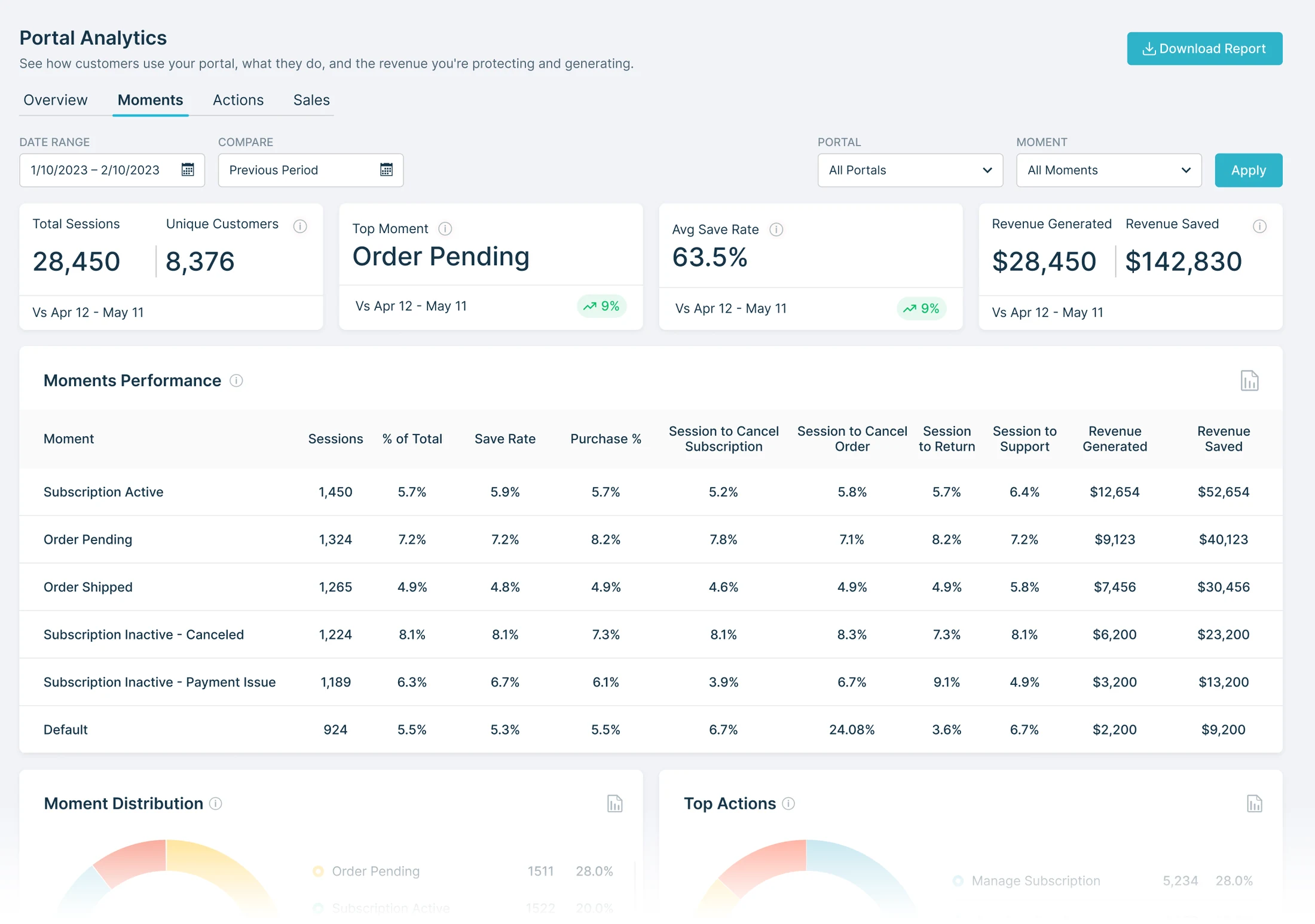Viewport: 1315px width, 924px height.
Task: Show info for Avg Save Rate
Action: pos(776,229)
